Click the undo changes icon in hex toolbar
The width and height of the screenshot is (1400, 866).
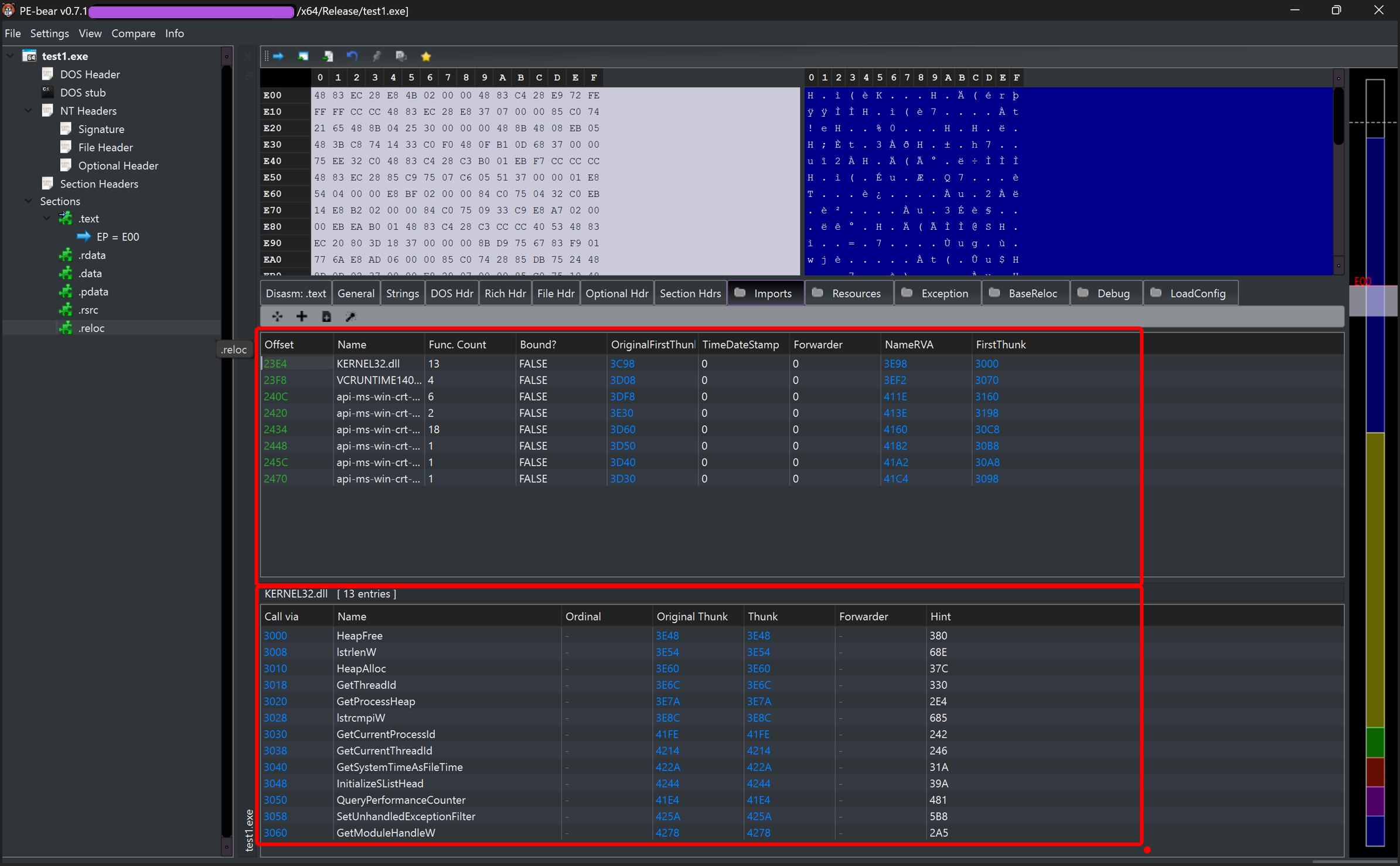(x=352, y=56)
